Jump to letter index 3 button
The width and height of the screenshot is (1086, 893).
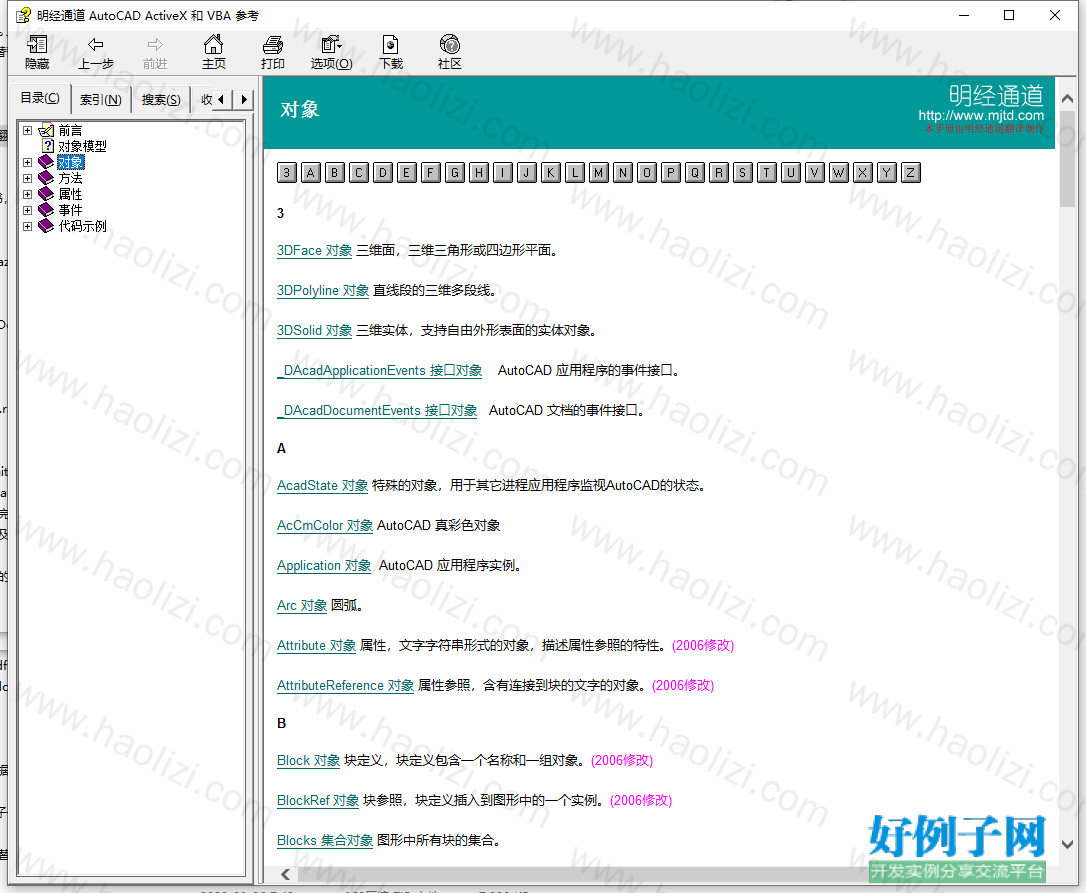coord(287,173)
